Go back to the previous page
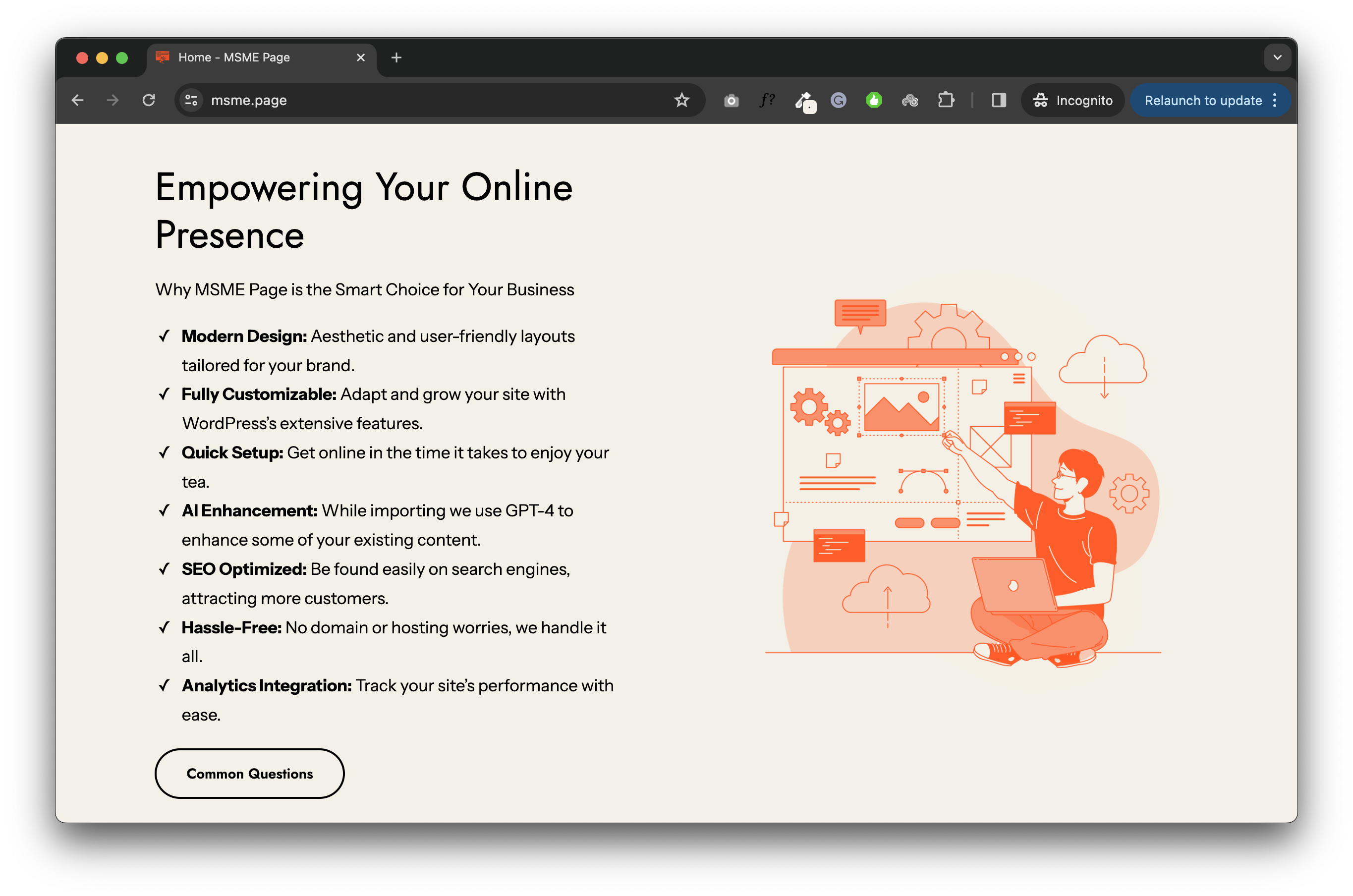The image size is (1353, 896). click(78, 101)
